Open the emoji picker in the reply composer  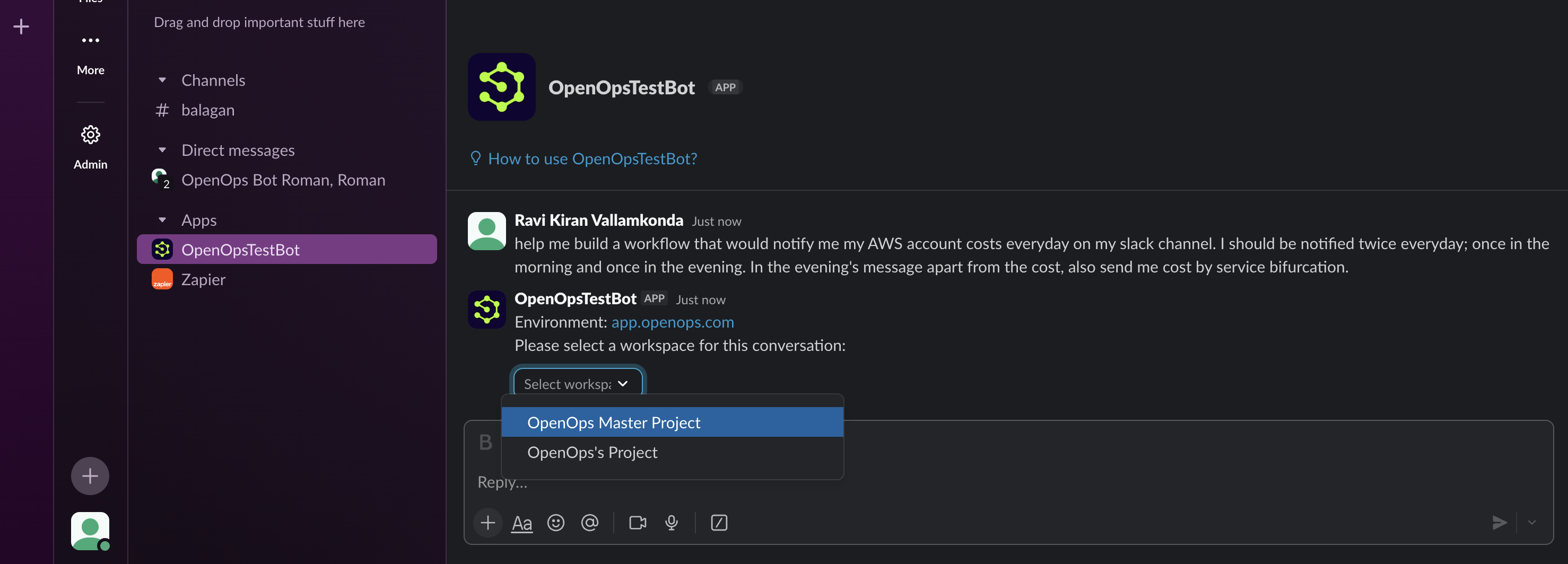556,523
